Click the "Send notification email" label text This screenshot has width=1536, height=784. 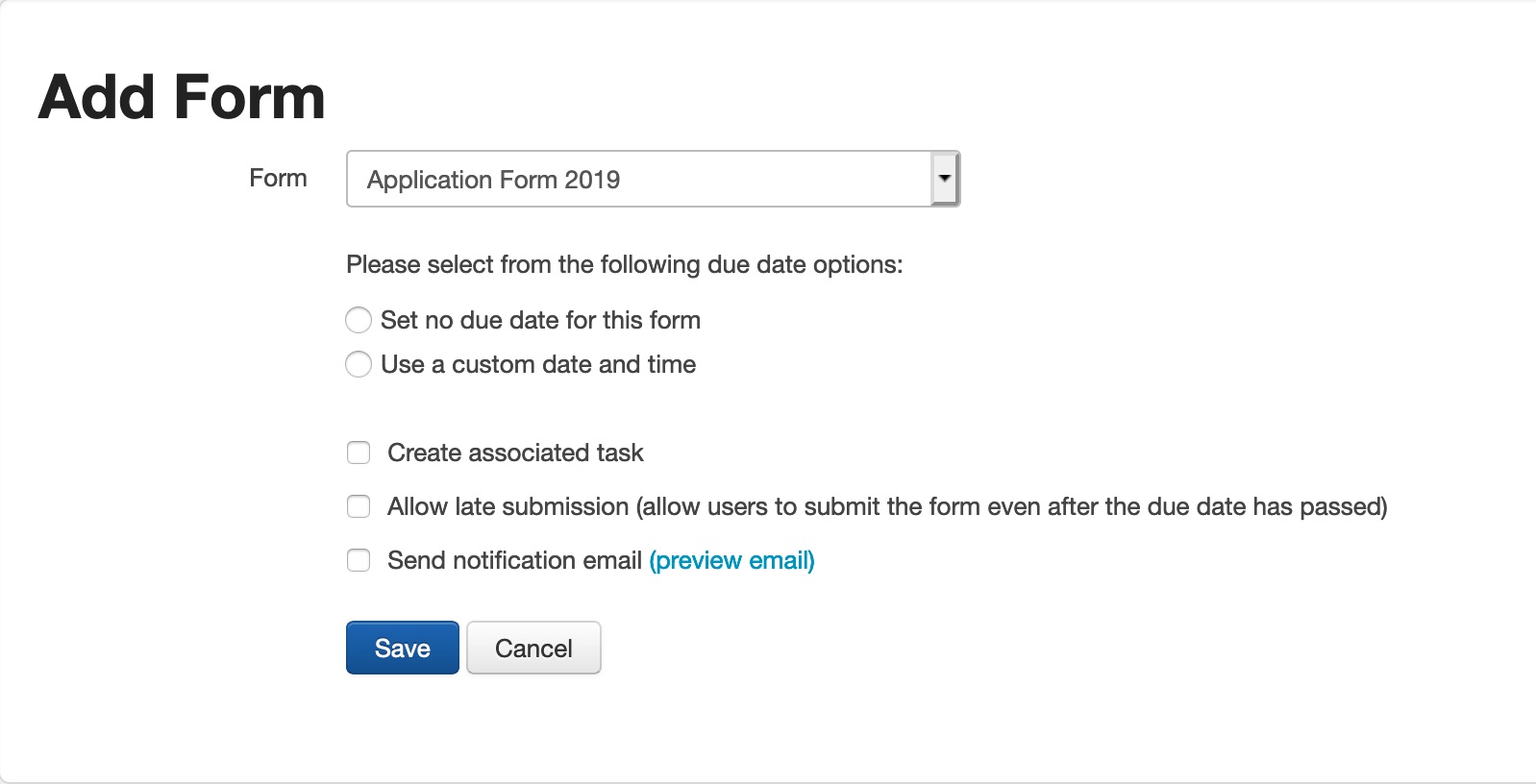point(514,560)
